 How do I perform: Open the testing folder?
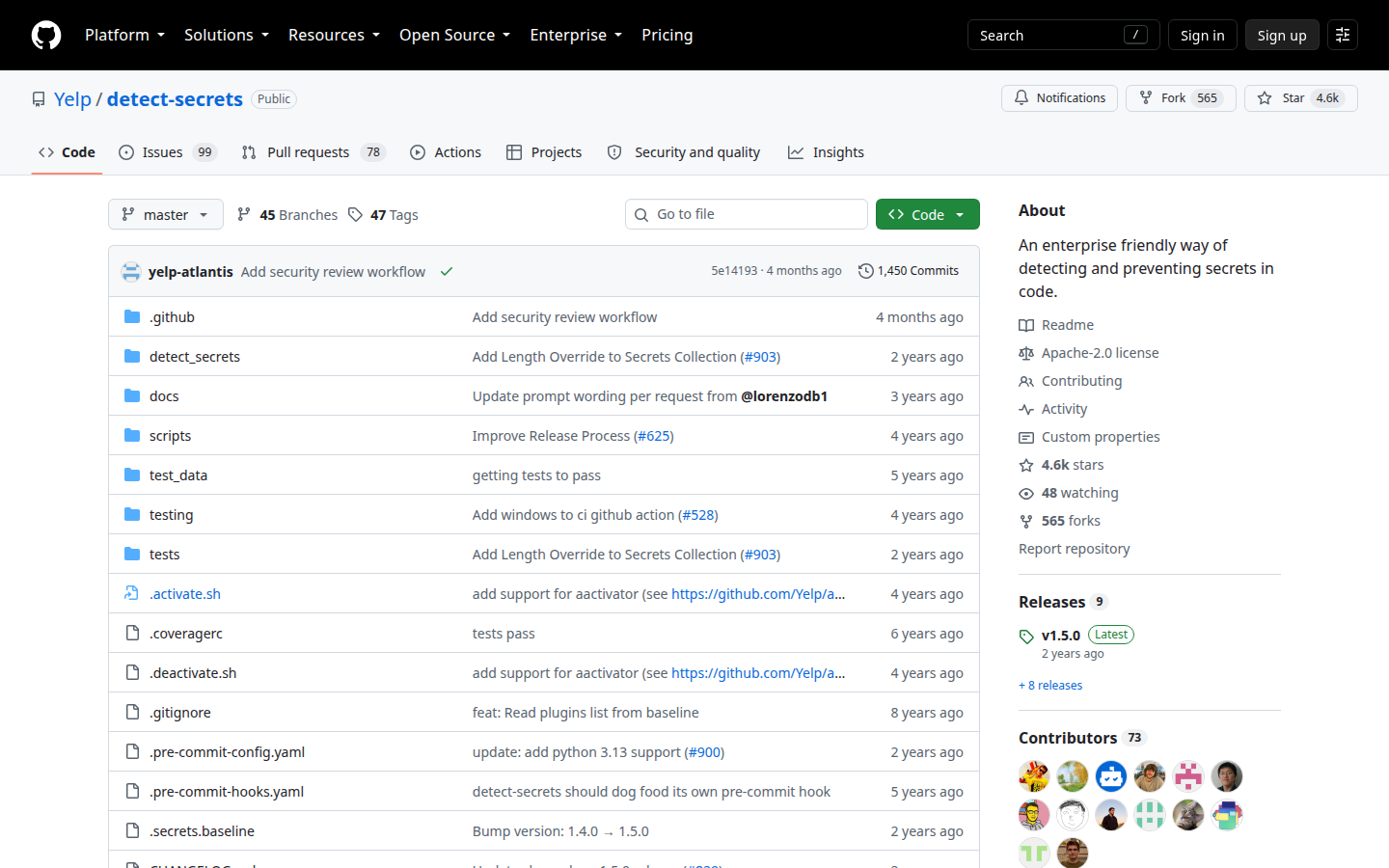point(171,515)
